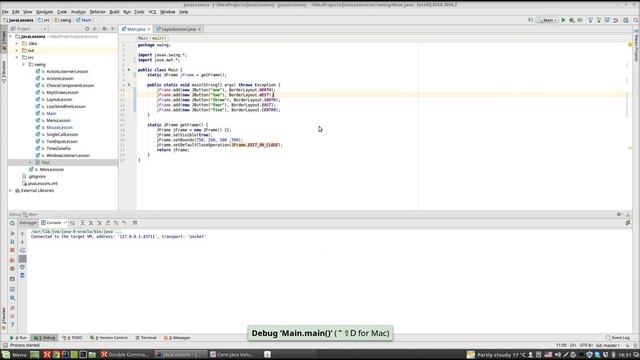Collapse the swing package in project tree
Viewport: 640px width, 360px height.
[24, 64]
